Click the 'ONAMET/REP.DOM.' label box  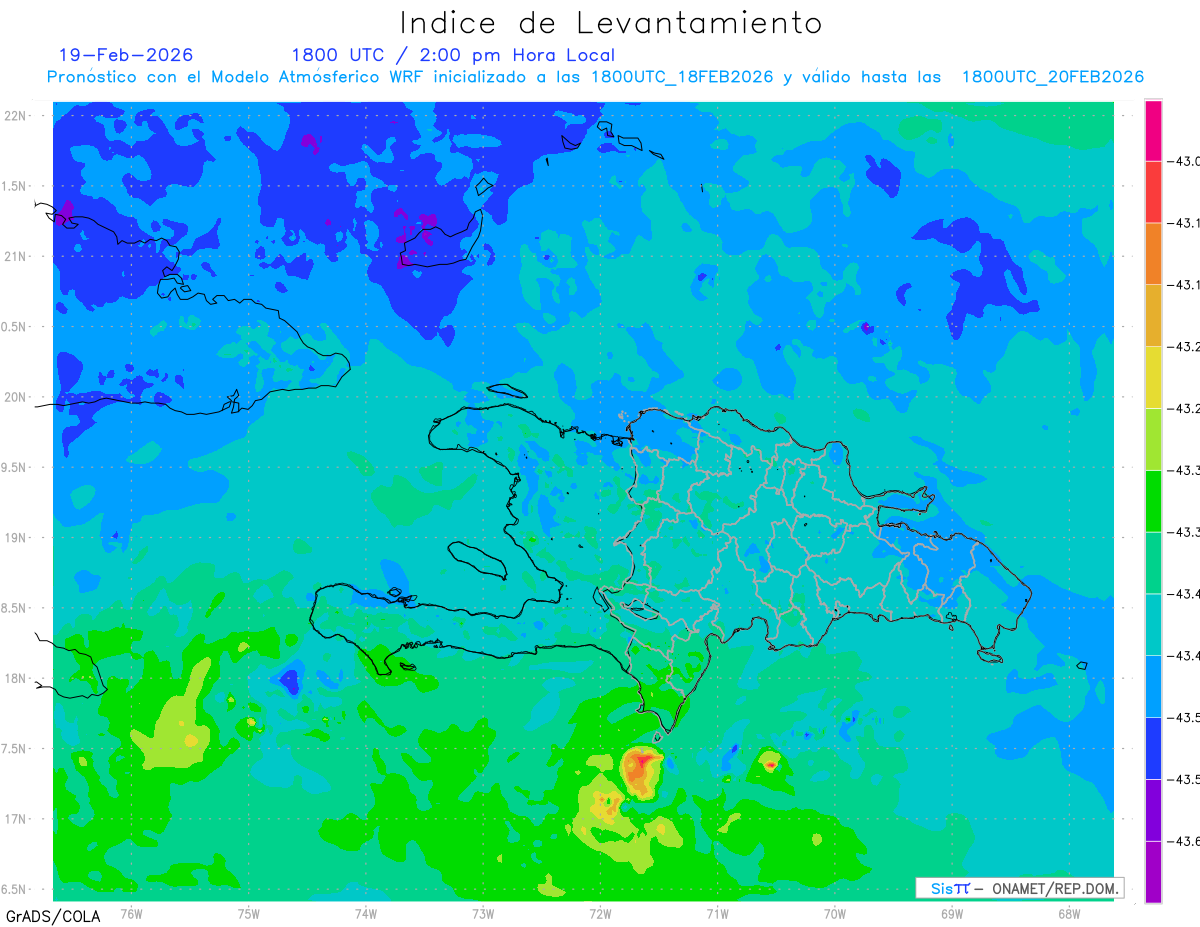(1019, 888)
